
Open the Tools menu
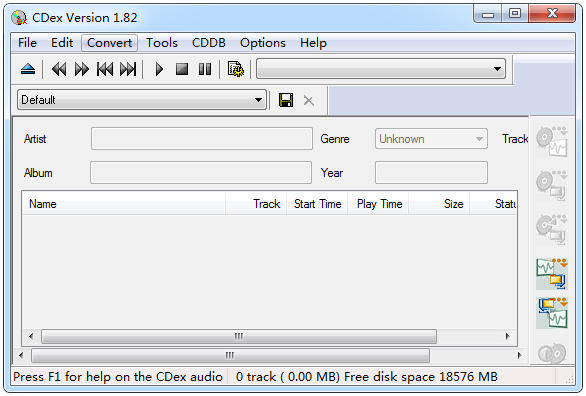coord(161,43)
